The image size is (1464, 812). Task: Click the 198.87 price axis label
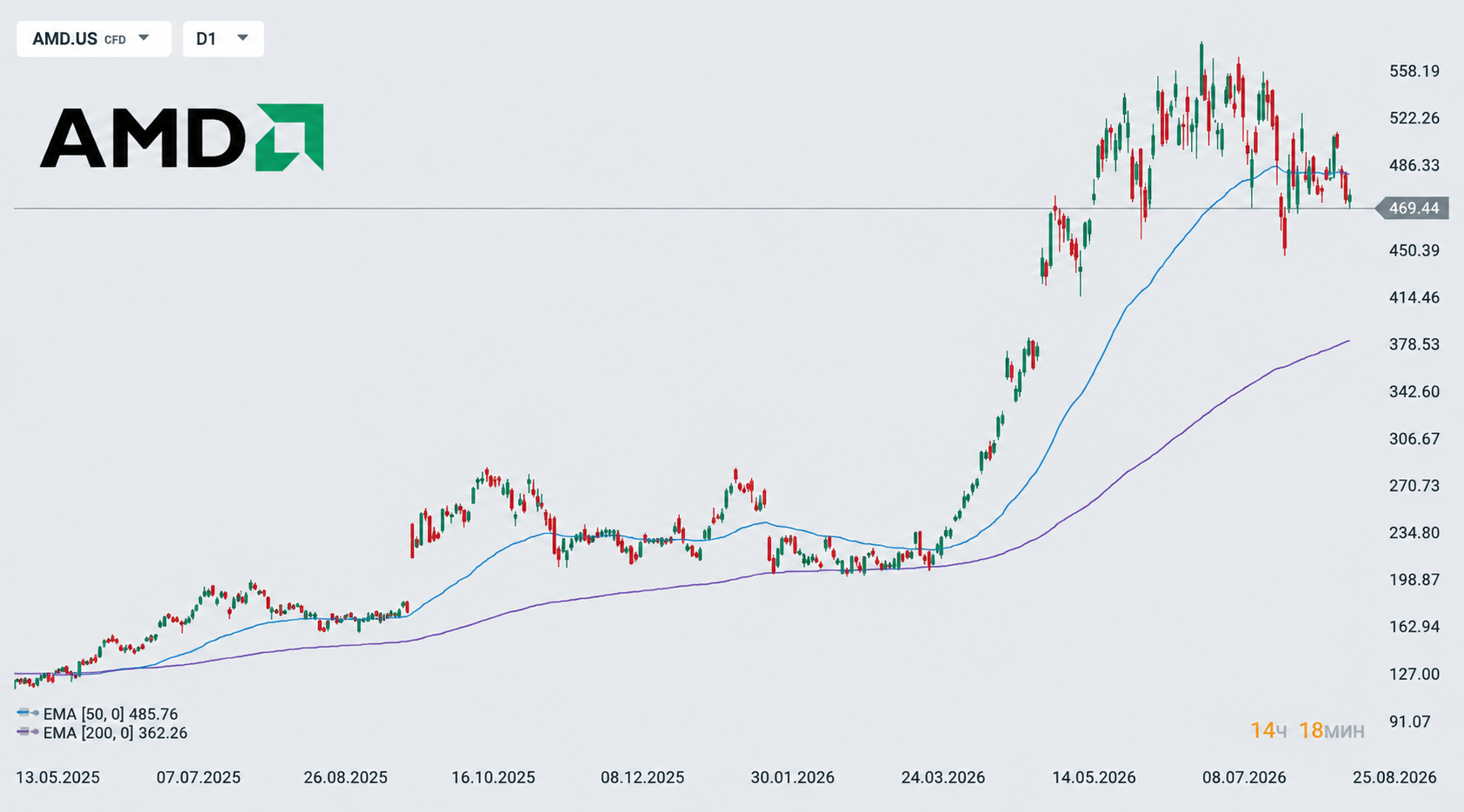point(1414,580)
